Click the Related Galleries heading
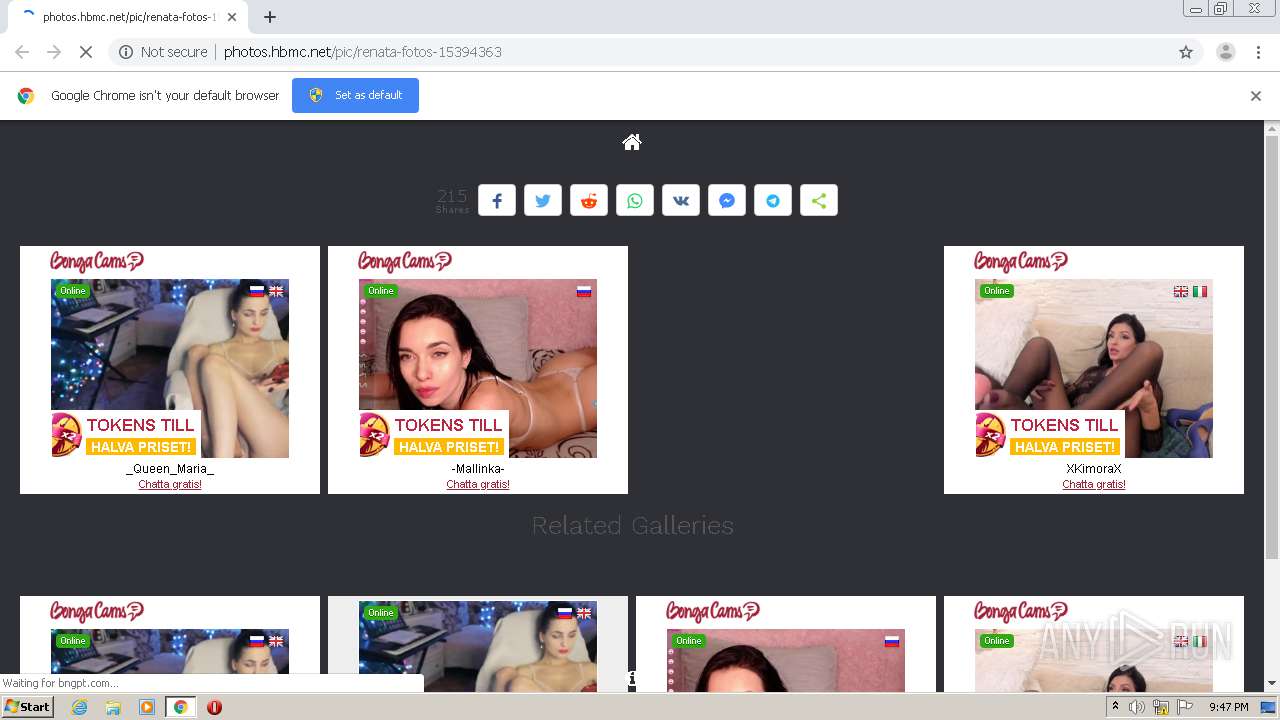1280x720 pixels. [632, 525]
